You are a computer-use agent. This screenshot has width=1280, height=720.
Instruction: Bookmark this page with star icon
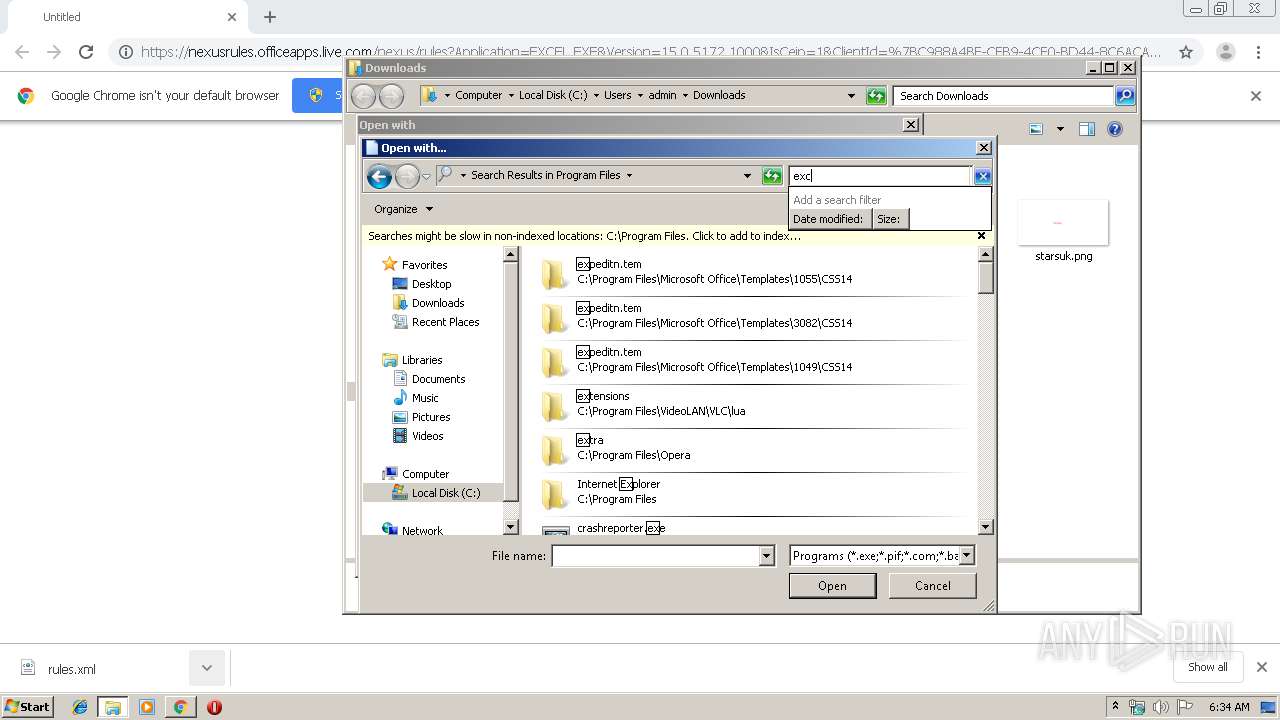click(x=1186, y=52)
